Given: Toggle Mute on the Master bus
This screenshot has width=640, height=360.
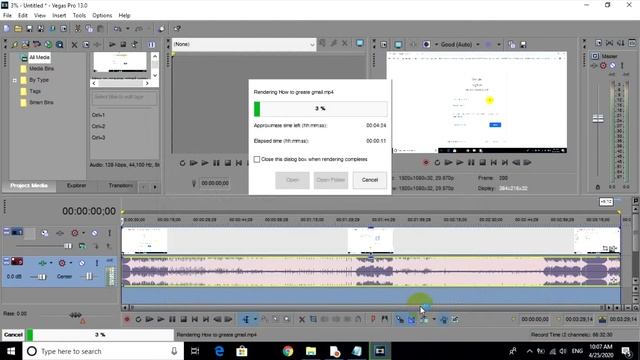Looking at the screenshot, I should 613,65.
